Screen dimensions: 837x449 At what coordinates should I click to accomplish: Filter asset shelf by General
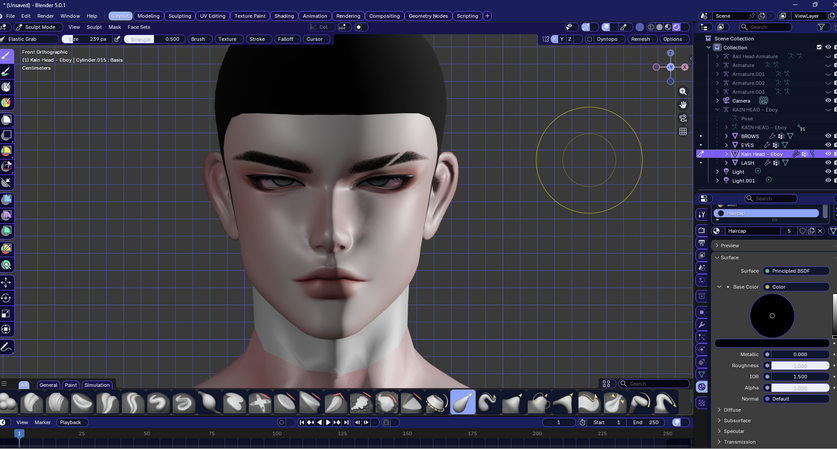click(48, 385)
